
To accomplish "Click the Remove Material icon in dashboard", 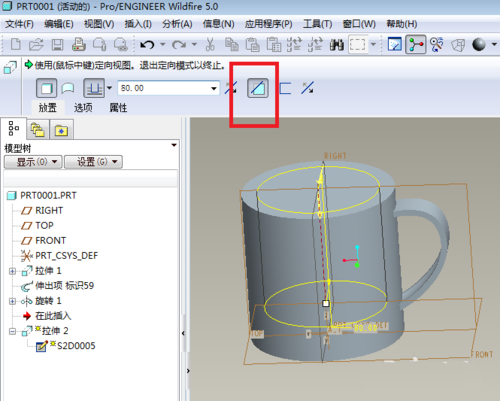I will [258, 88].
